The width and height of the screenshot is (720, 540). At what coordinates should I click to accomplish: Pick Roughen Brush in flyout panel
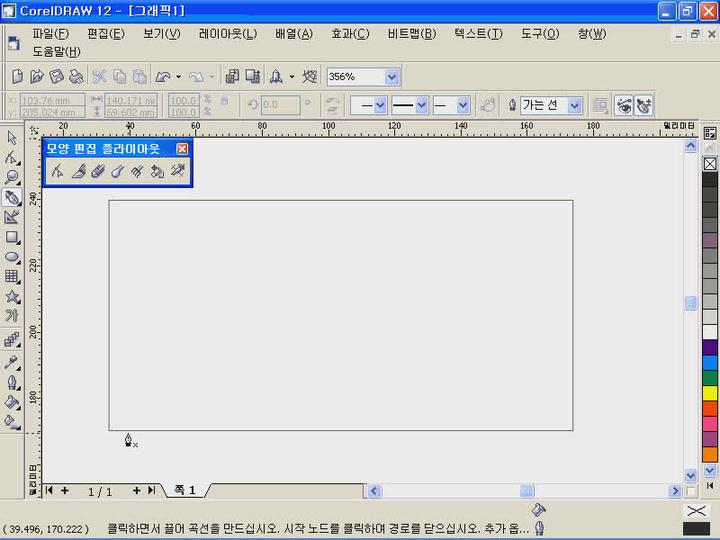point(137,171)
